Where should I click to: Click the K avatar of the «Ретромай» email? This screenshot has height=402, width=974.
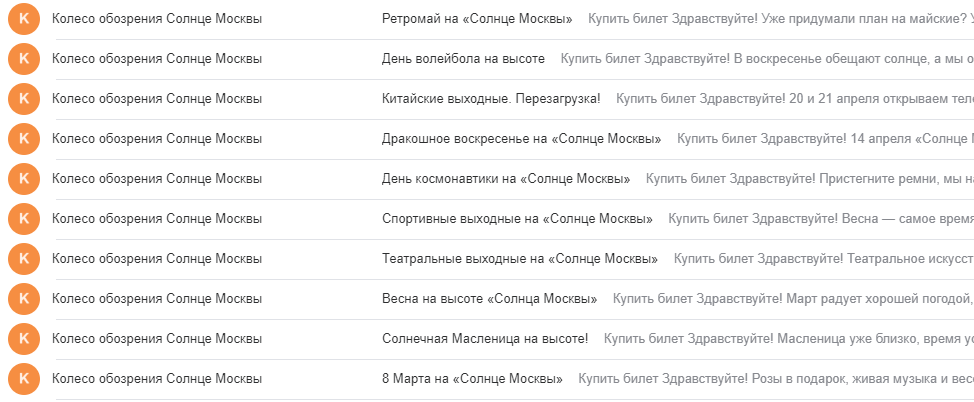[x=24, y=19]
